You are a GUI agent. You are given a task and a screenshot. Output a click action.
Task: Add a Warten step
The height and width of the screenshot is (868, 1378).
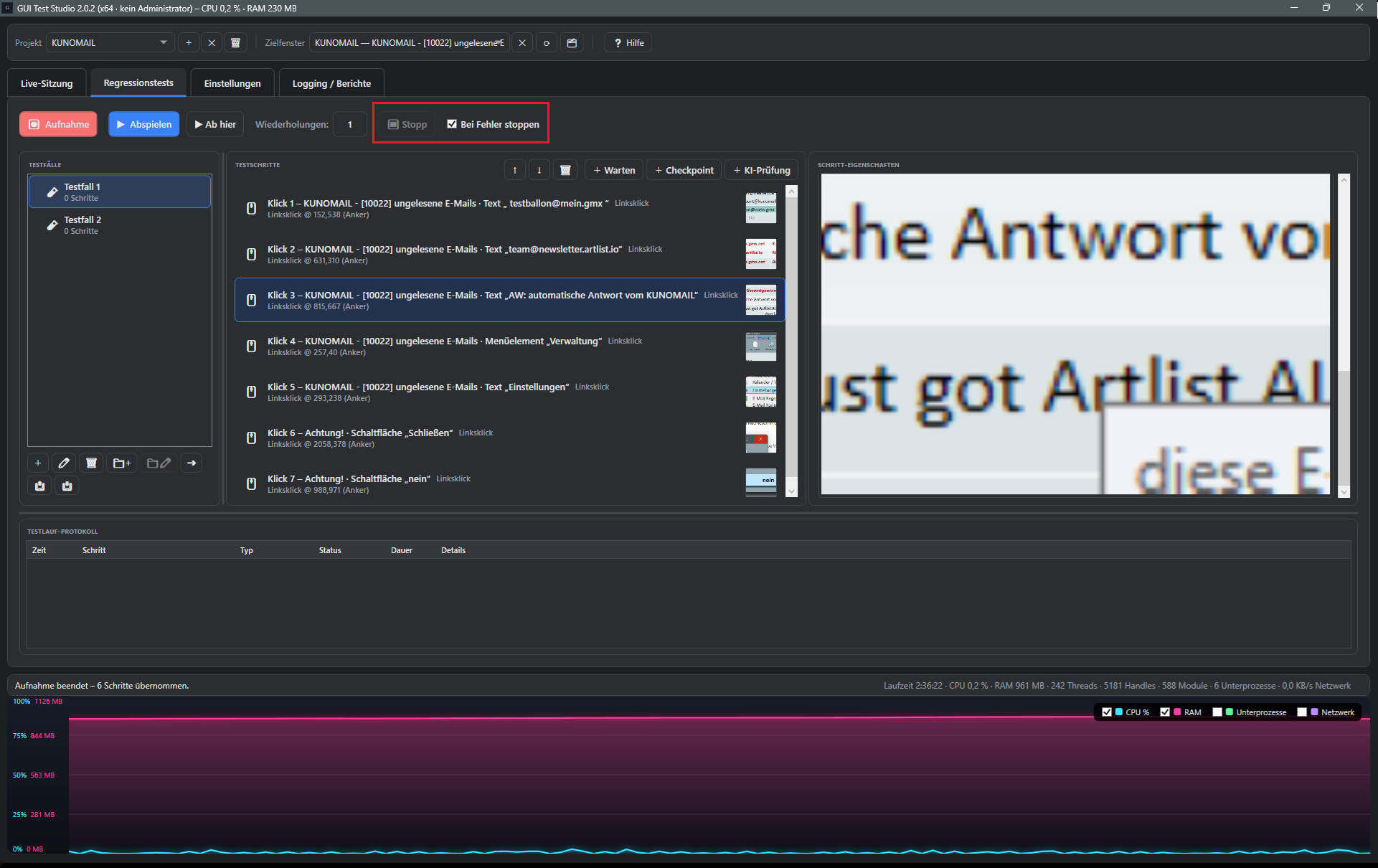click(614, 170)
